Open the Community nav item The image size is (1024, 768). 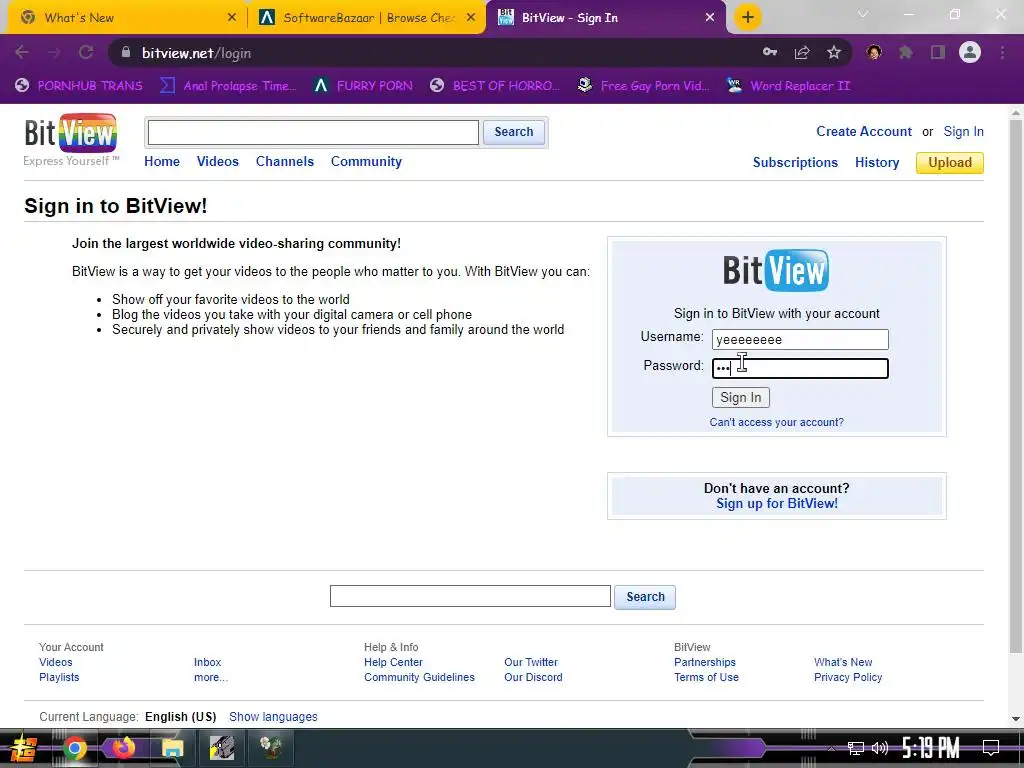click(366, 161)
